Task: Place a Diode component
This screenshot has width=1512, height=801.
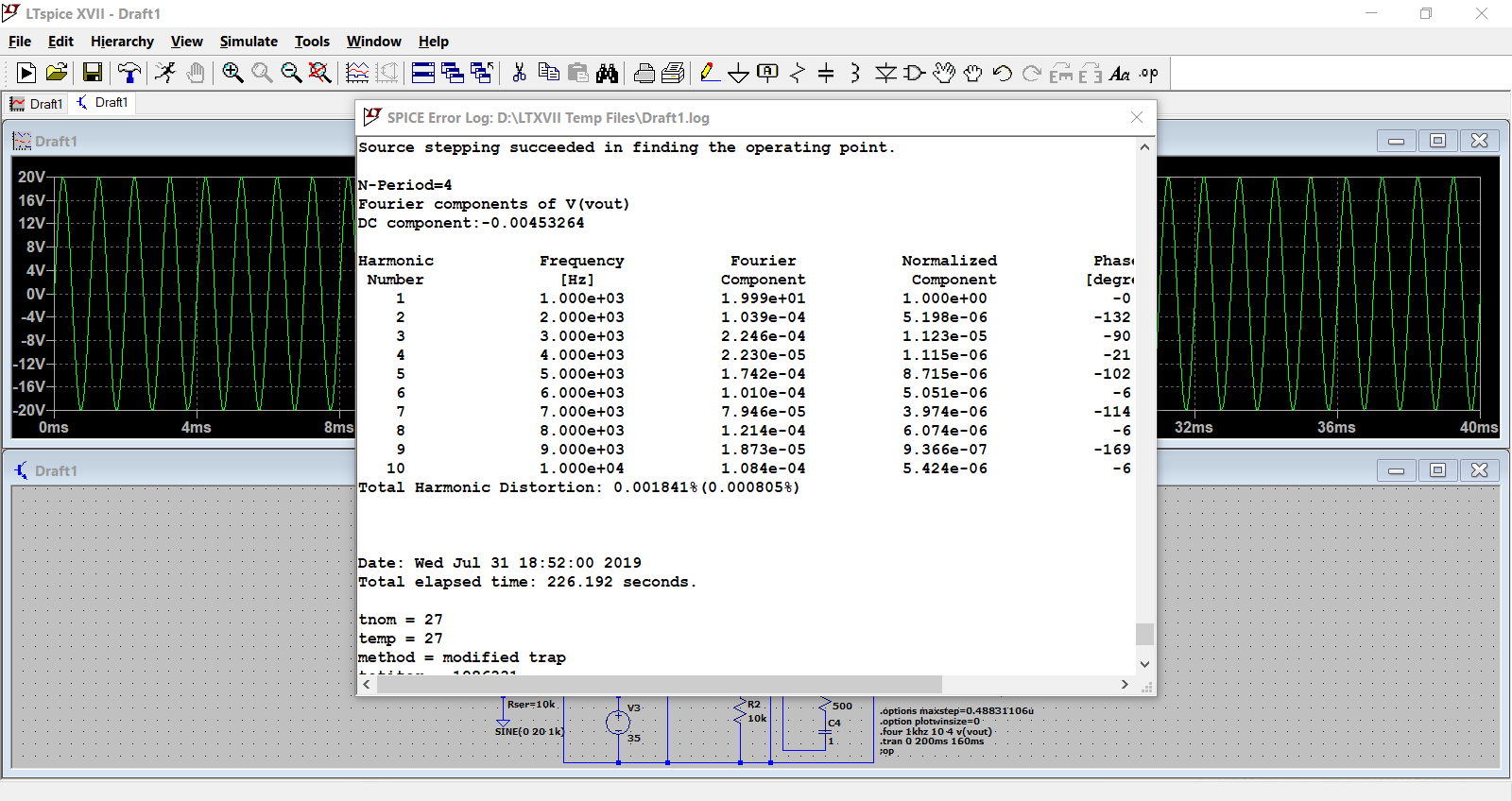Action: pyautogui.click(x=885, y=73)
